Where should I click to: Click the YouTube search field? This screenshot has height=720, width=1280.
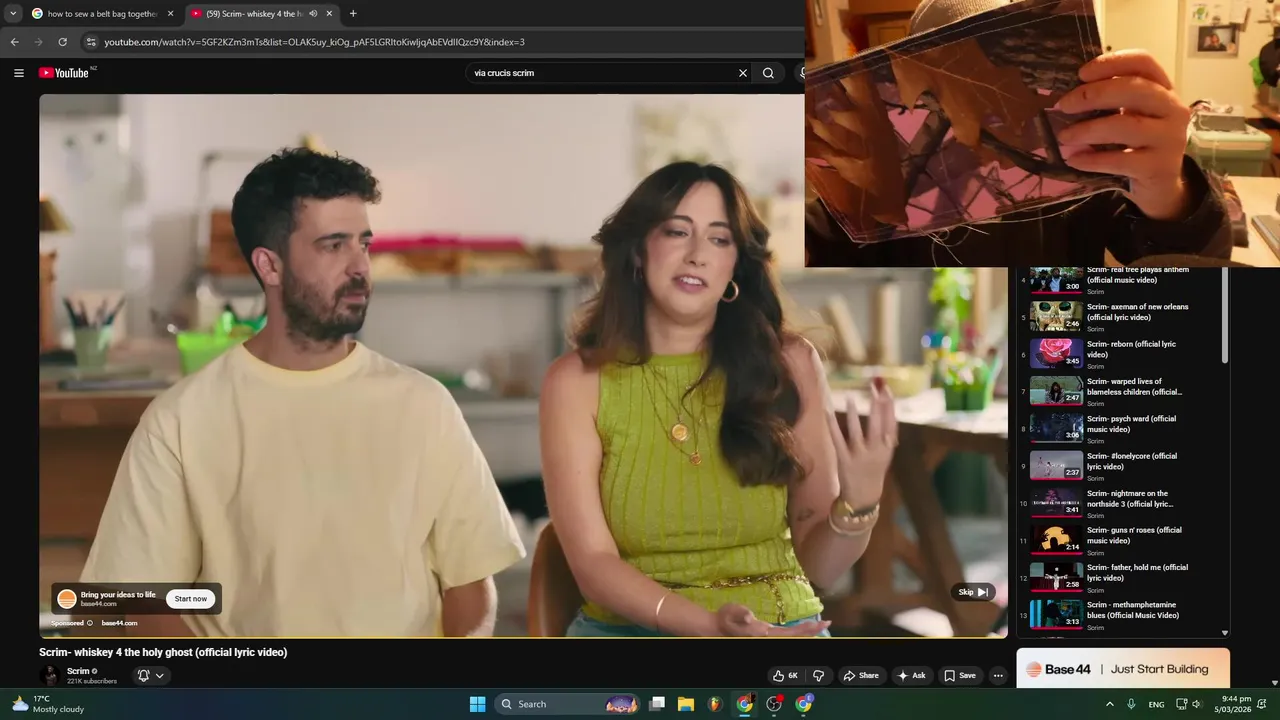pos(600,73)
